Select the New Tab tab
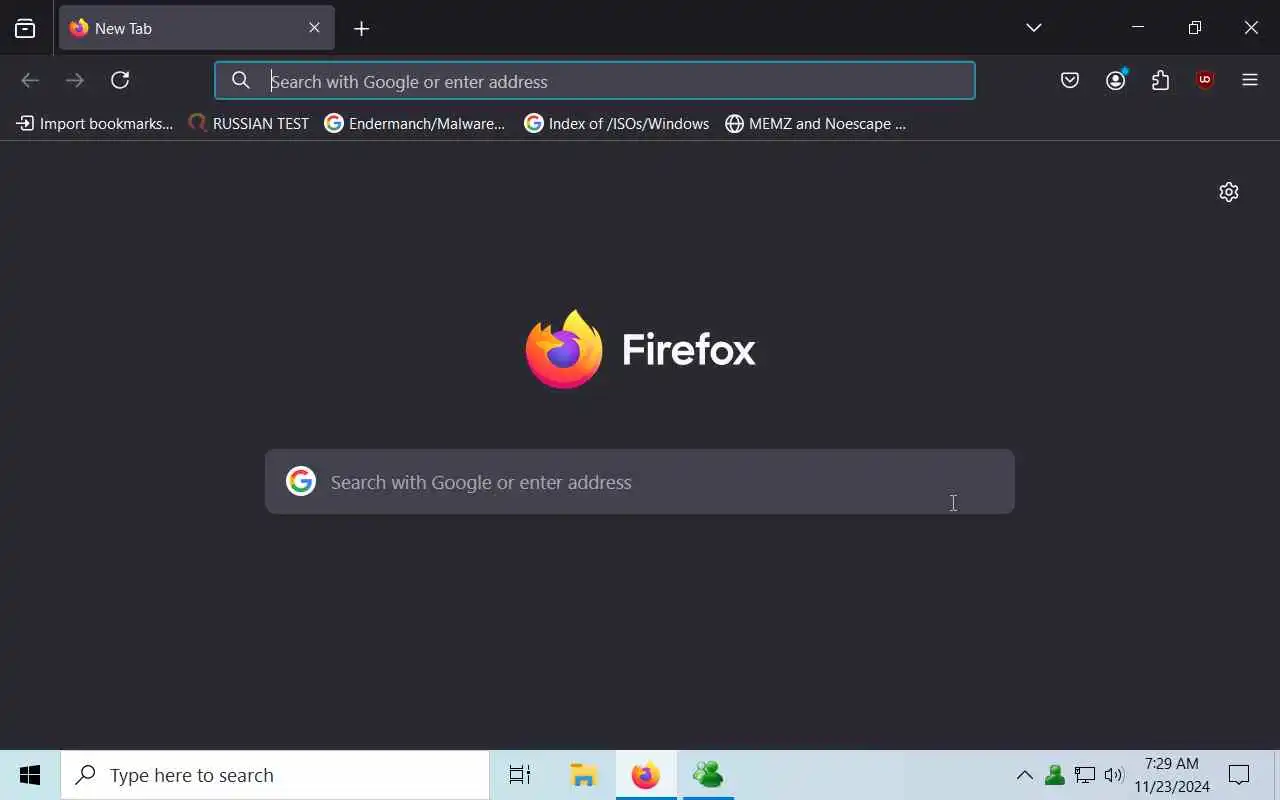 point(197,28)
